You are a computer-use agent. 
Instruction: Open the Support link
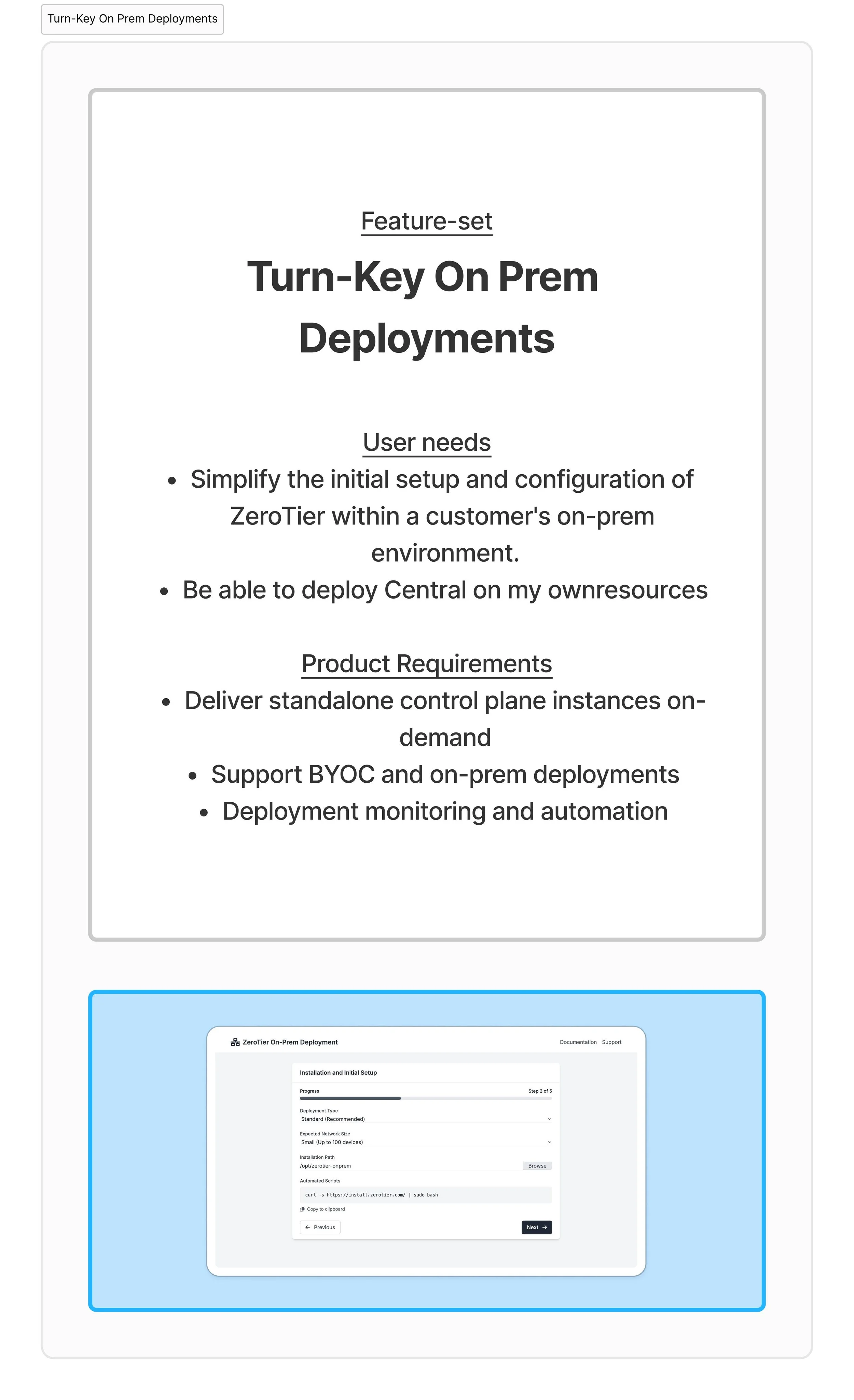[x=612, y=1042]
